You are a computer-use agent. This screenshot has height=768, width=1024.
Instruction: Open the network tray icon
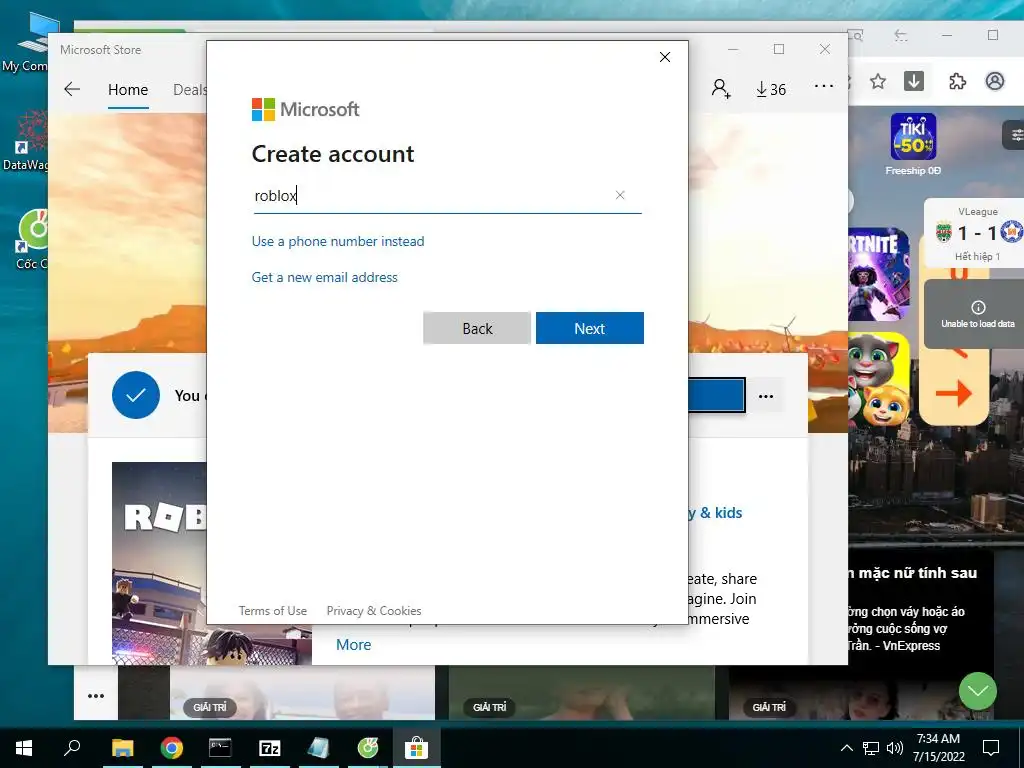871,748
